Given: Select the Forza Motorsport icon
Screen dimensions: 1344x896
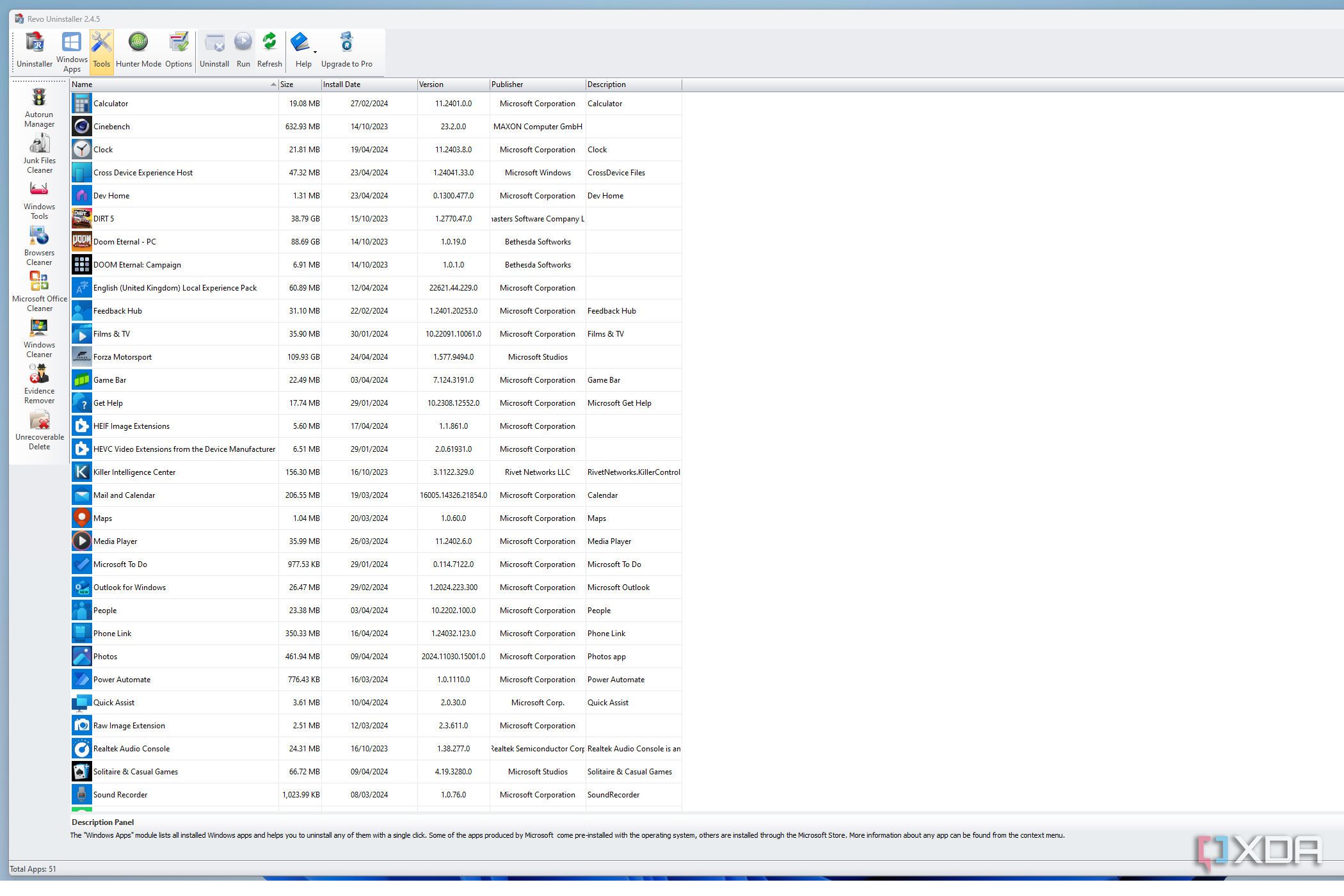Looking at the screenshot, I should pos(81,357).
